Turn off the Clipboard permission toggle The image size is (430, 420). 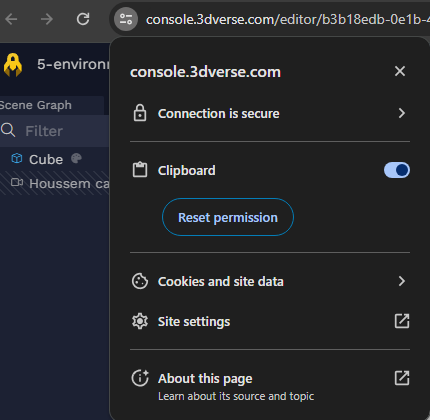click(397, 170)
